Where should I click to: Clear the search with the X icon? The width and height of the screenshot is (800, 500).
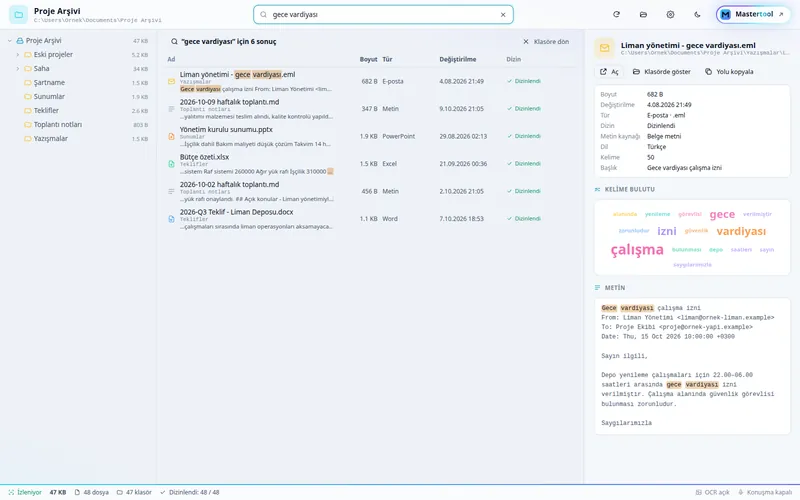pos(503,15)
